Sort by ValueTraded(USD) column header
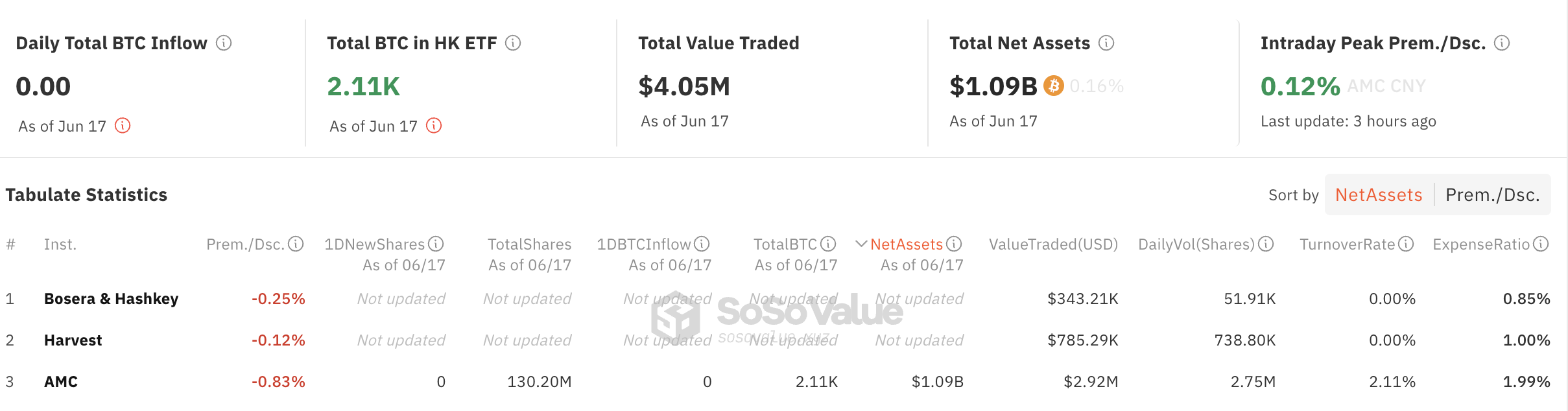The width and height of the screenshot is (1568, 411). (x=1053, y=244)
